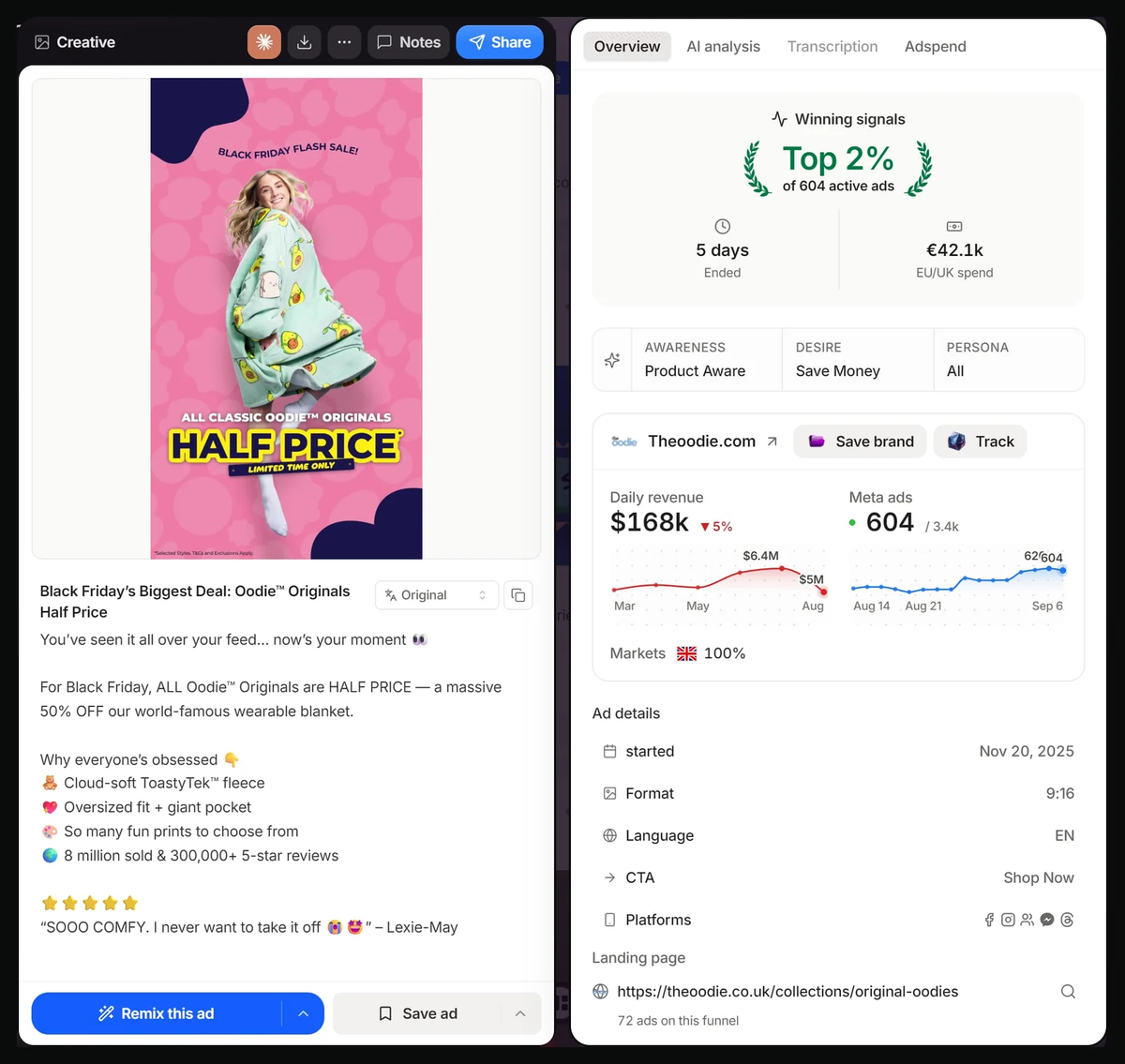Click the Meta ads blue line chart

click(x=958, y=581)
